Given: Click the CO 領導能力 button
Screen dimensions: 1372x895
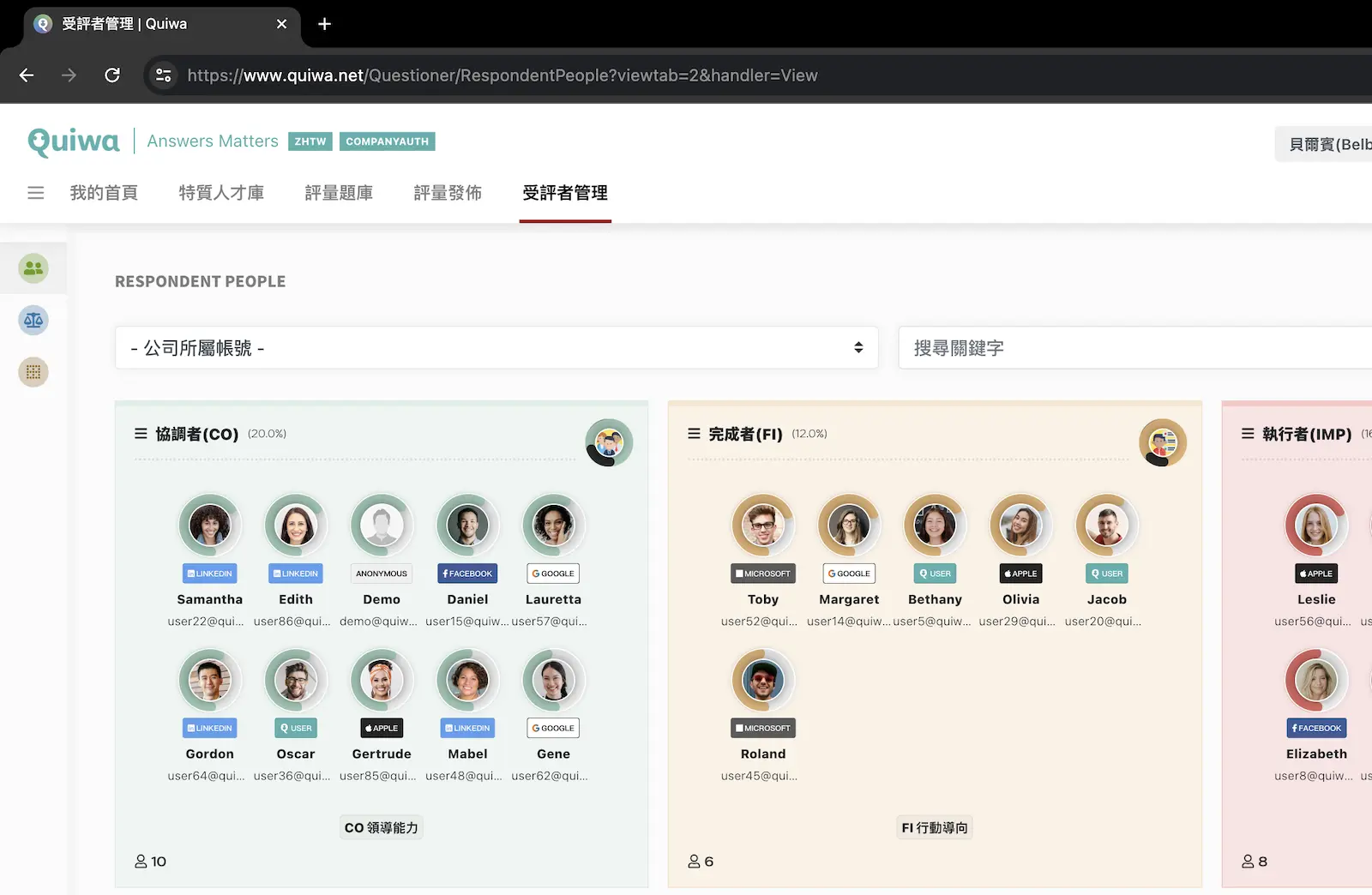Looking at the screenshot, I should coord(381,827).
